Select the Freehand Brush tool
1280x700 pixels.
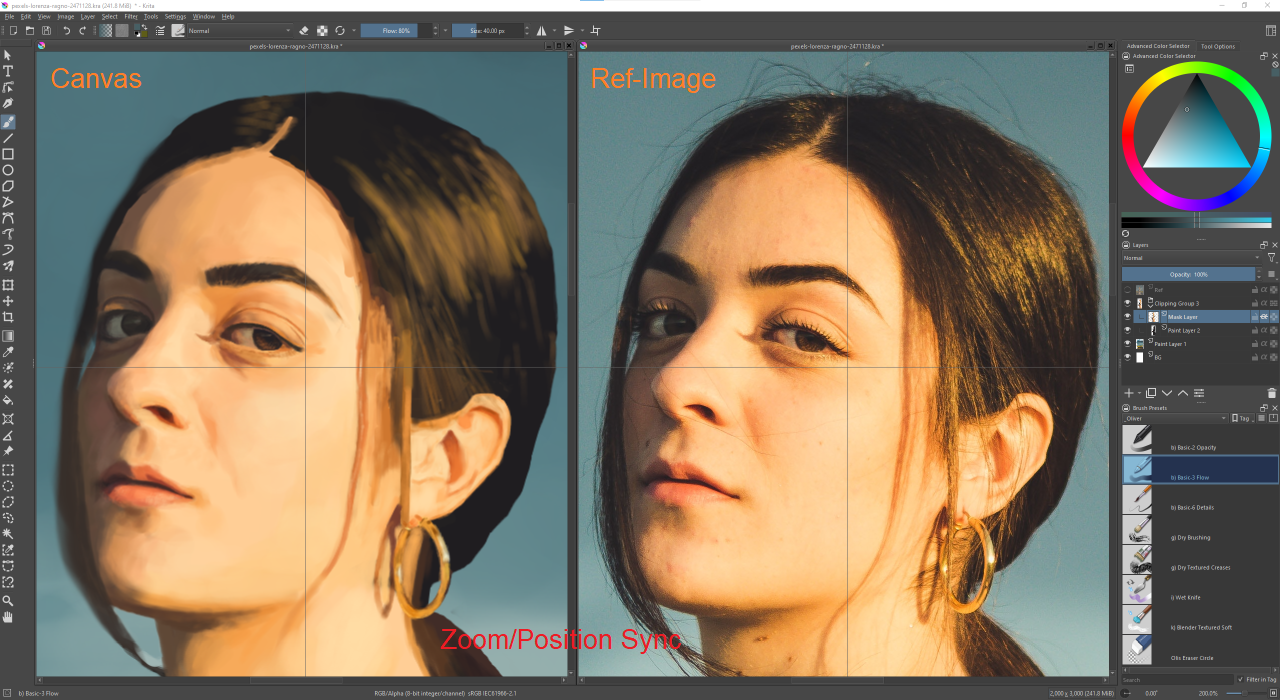click(8, 121)
